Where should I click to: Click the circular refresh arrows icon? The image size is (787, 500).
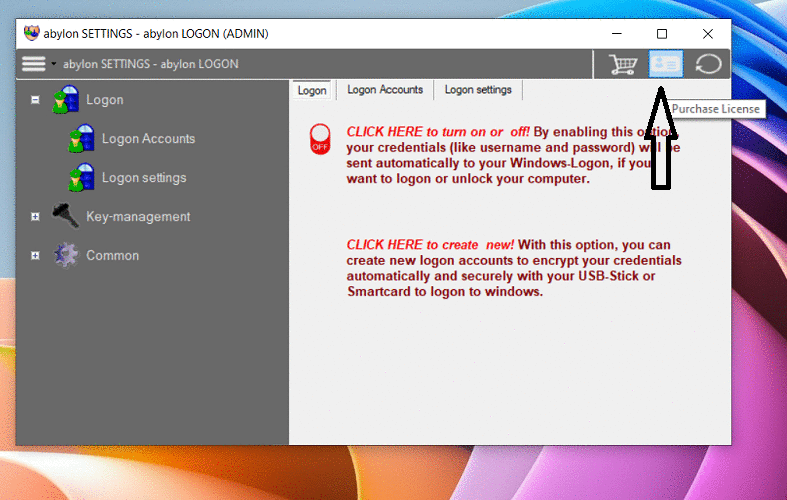pyautogui.click(x=708, y=64)
